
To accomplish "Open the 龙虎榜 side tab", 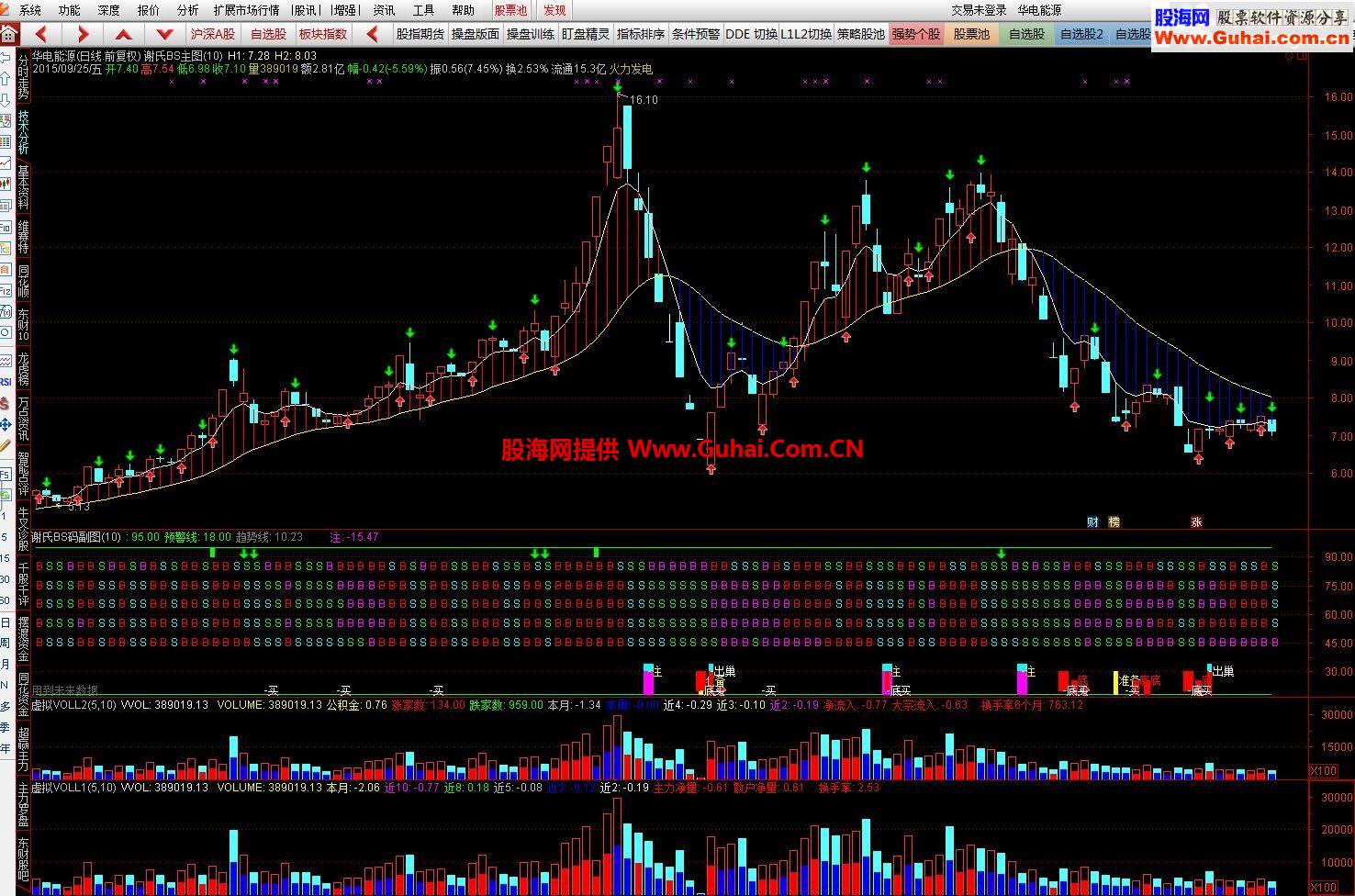I will click(24, 368).
